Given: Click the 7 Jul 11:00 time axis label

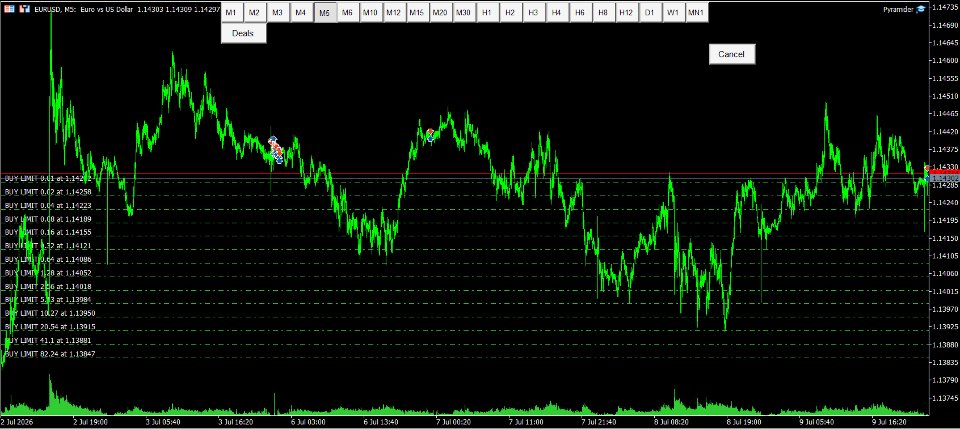Looking at the screenshot, I should tap(525, 422).
